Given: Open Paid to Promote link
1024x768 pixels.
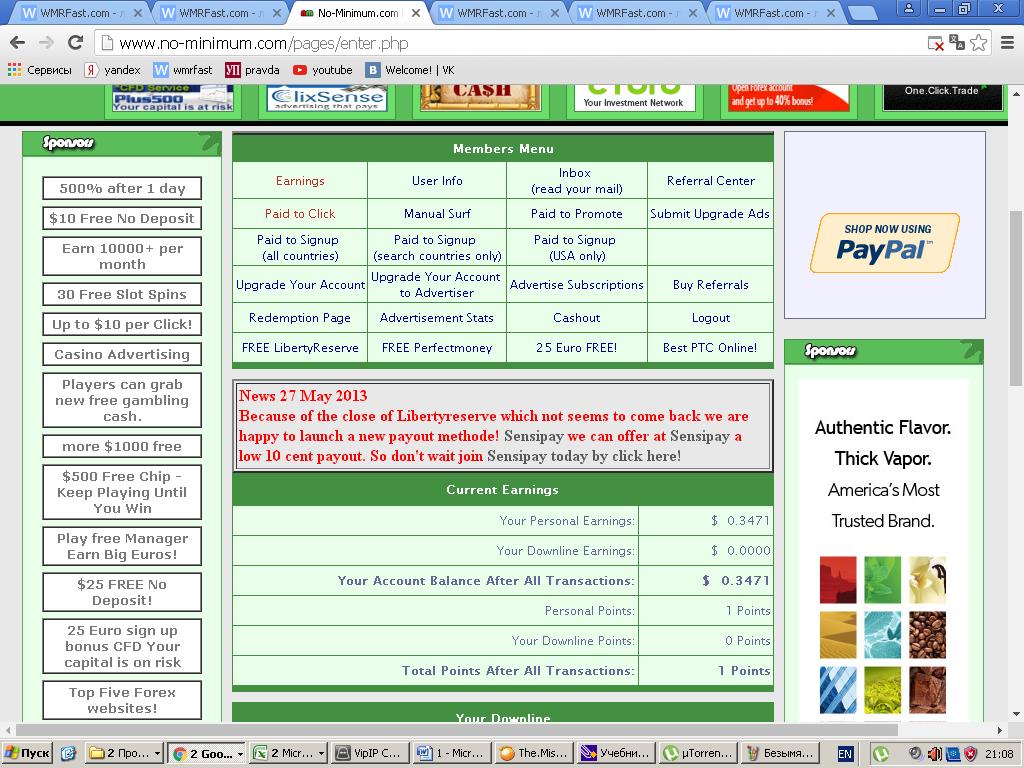Looking at the screenshot, I should pyautogui.click(x=577, y=214).
